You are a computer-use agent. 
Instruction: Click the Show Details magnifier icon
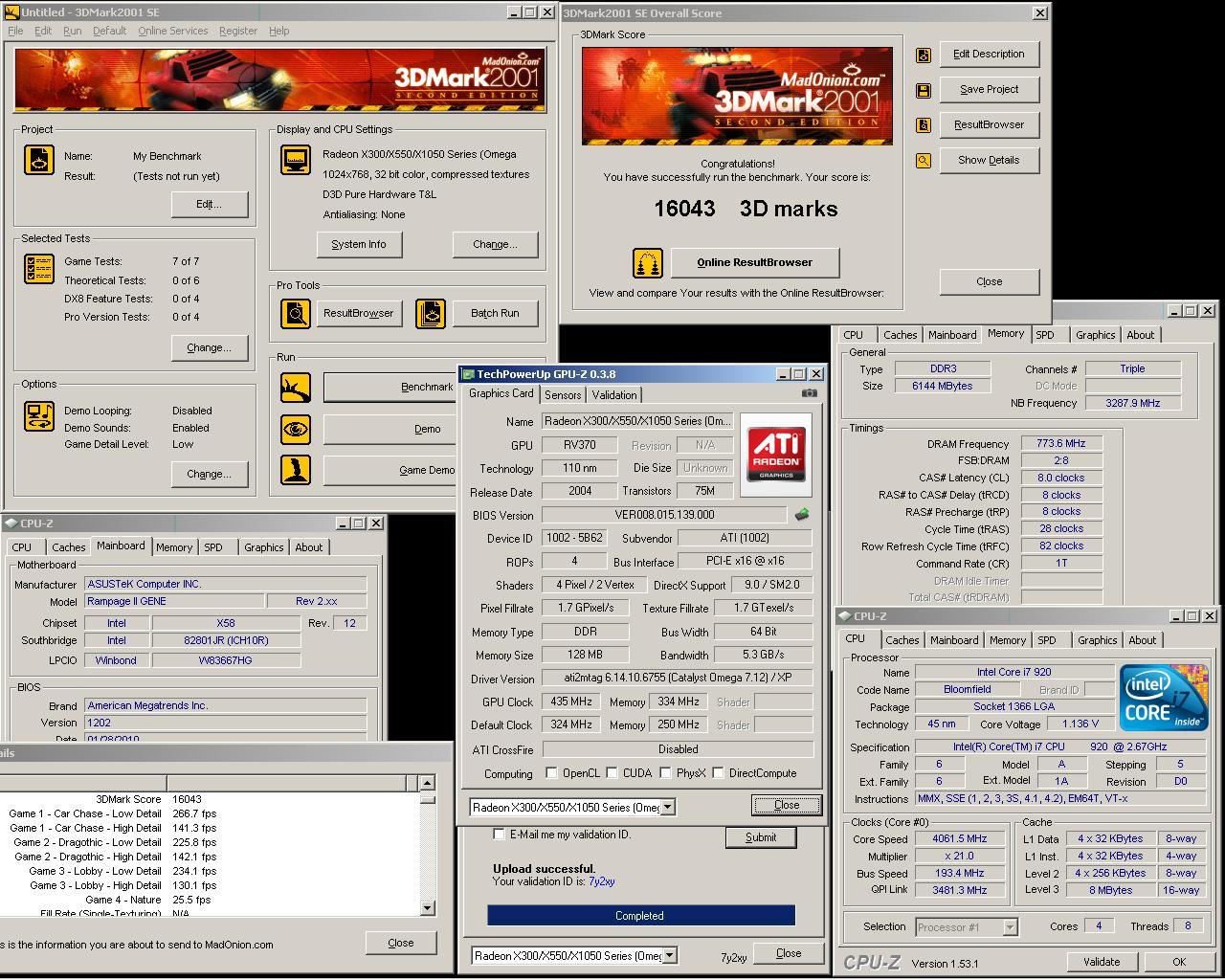click(924, 161)
